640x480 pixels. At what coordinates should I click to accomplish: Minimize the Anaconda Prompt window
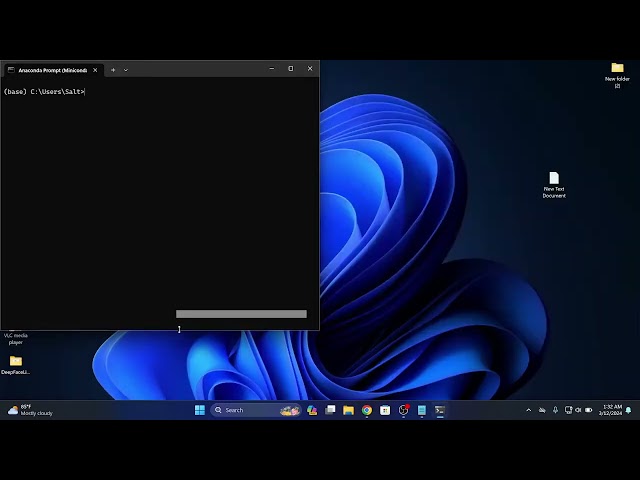tap(272, 69)
